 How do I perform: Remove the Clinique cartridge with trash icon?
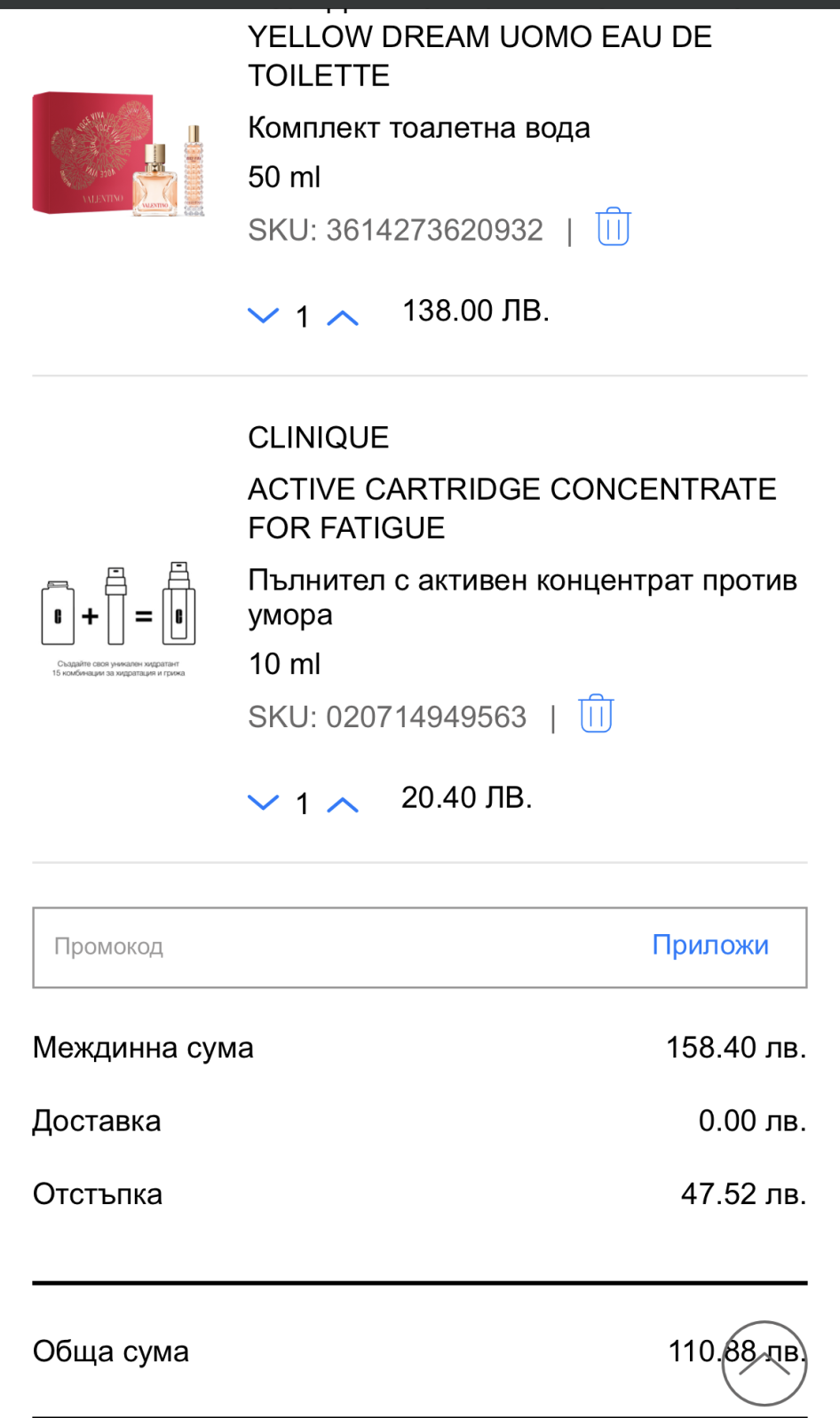click(596, 714)
